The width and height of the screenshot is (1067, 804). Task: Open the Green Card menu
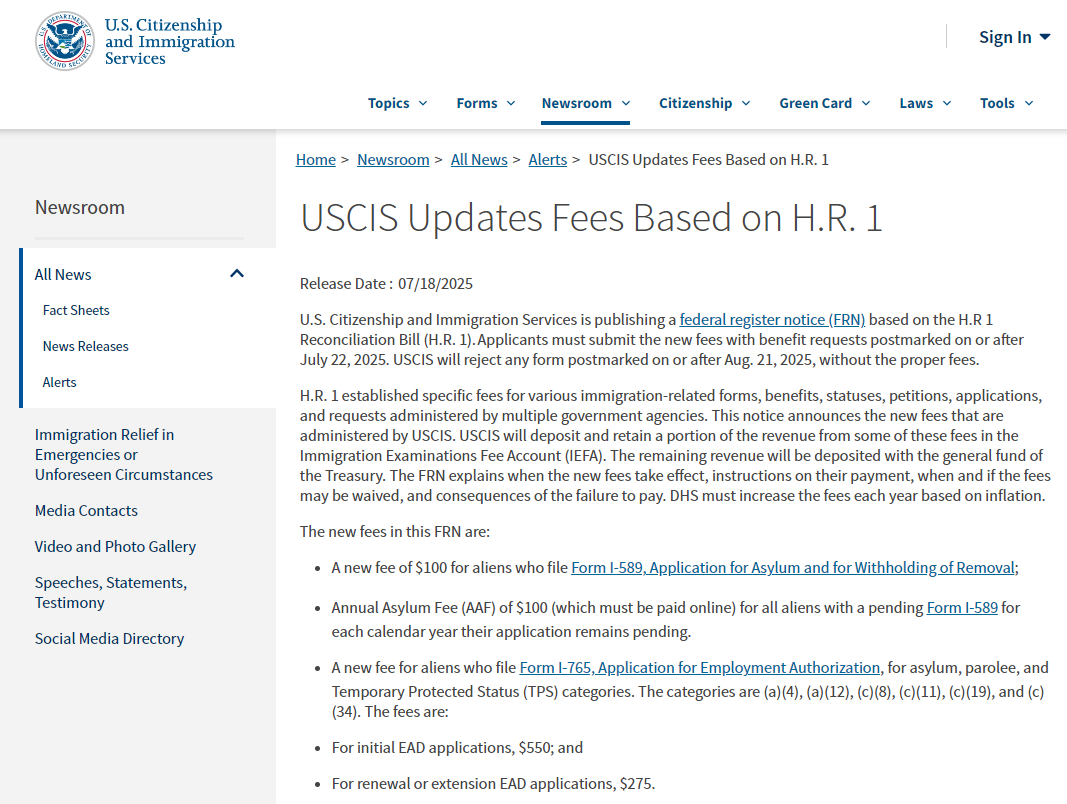[824, 103]
